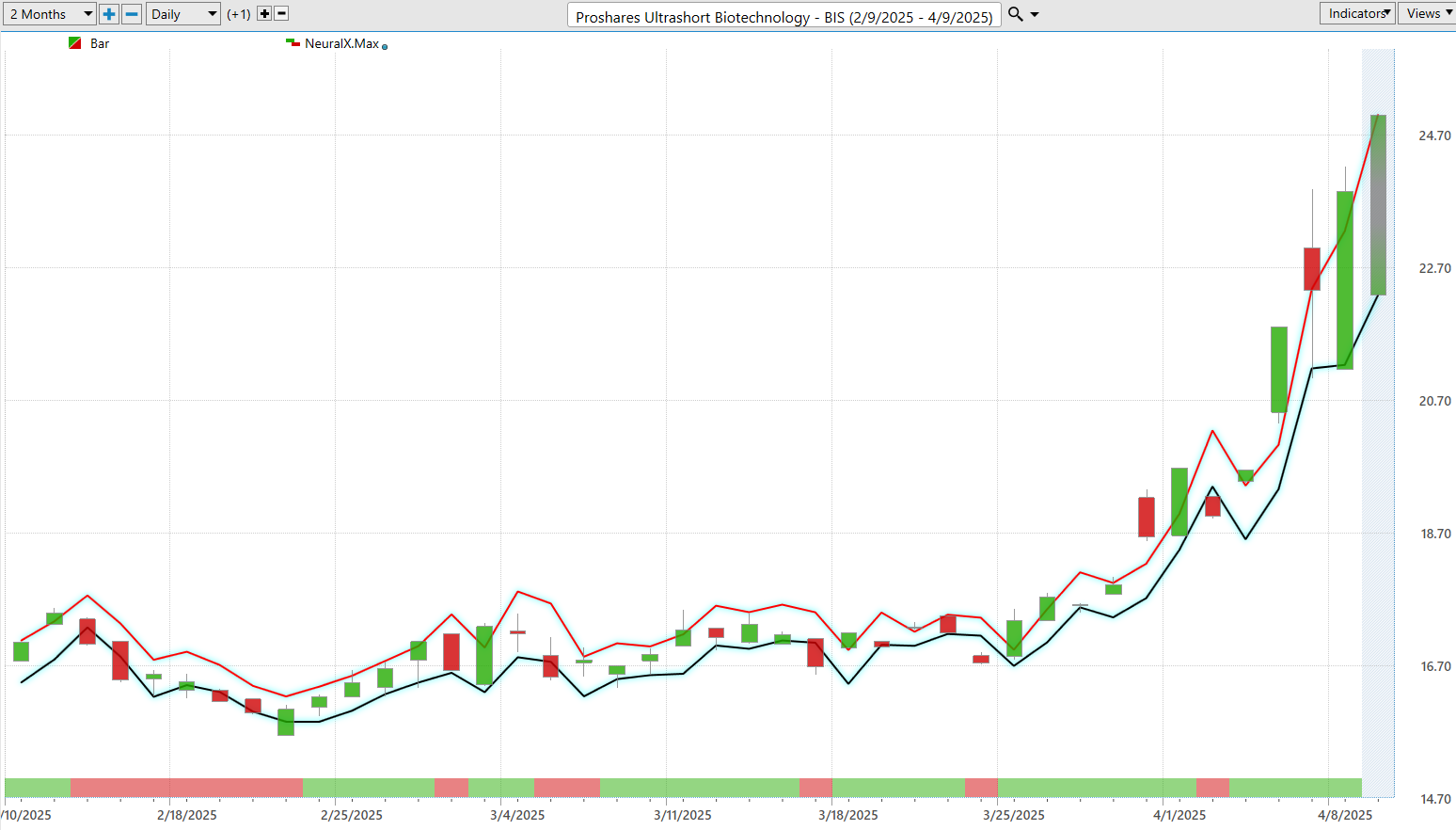Click the black plus forecast increment icon
The image size is (1456, 830).
[264, 14]
